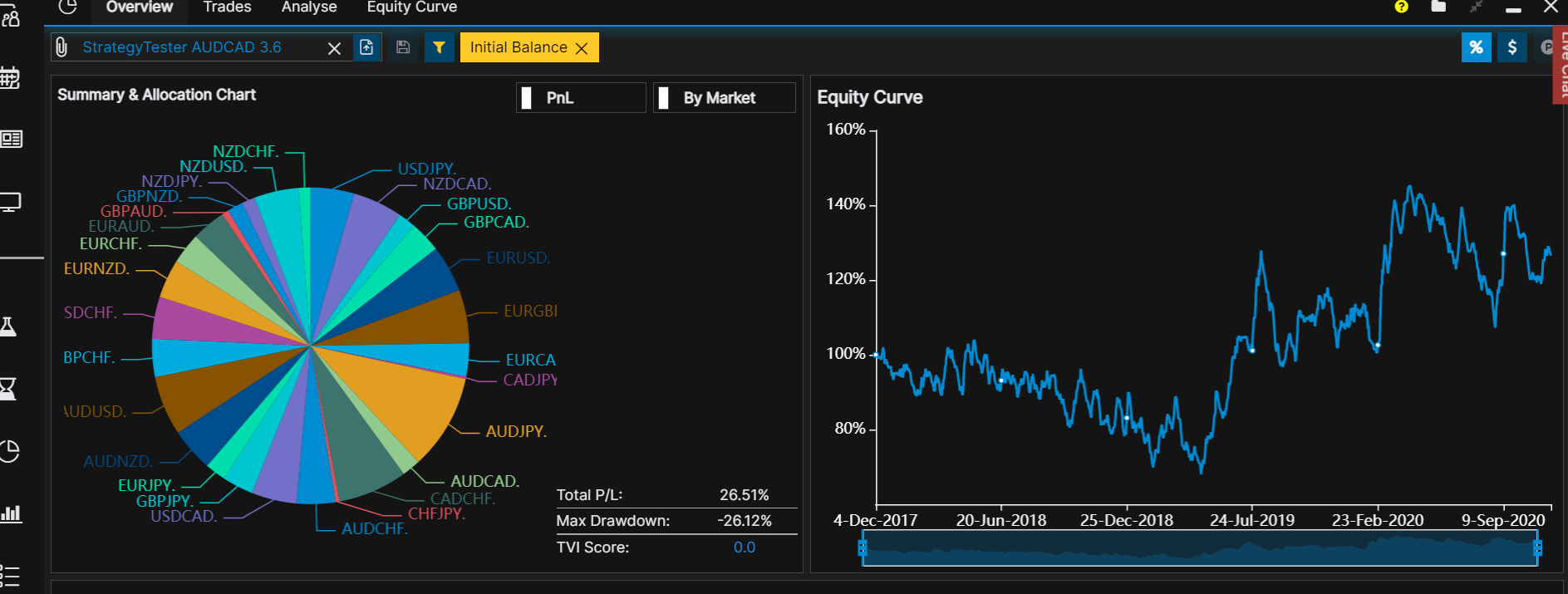Image resolution: width=1568 pixels, height=594 pixels.
Task: Clear the StrategyTester AUDCAD 3.6 selection
Action: pos(334,48)
